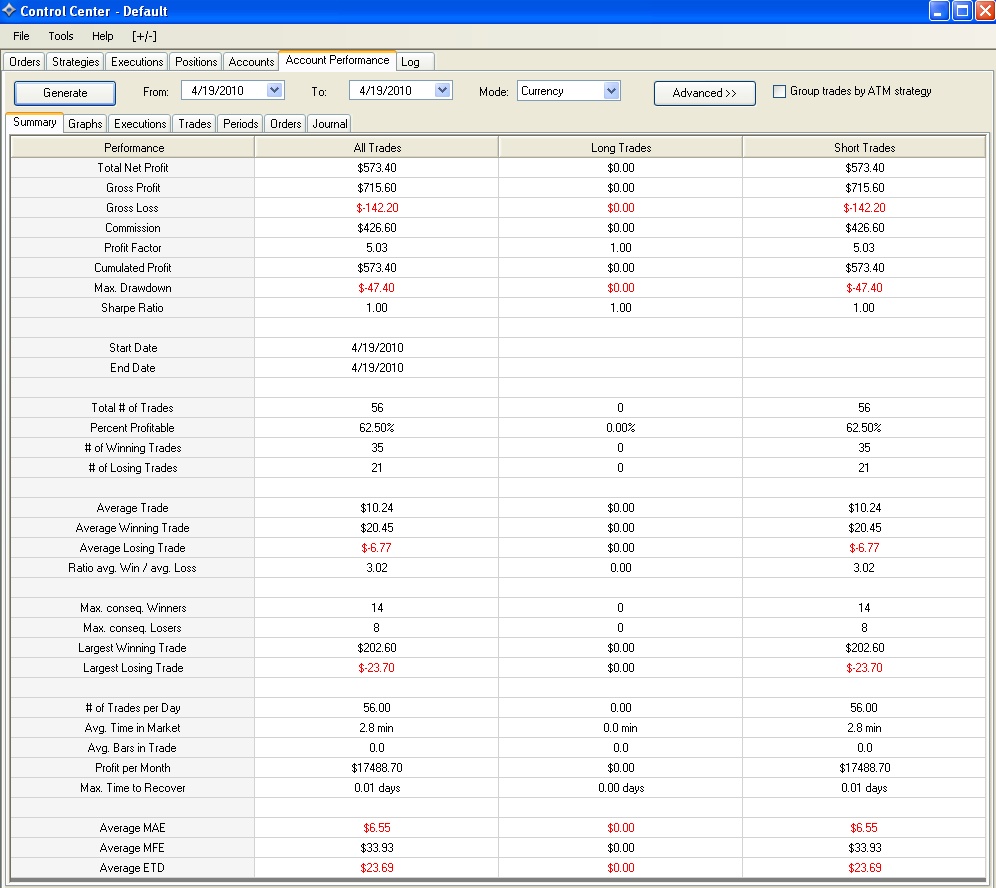Switch to the Accounts tab
The height and width of the screenshot is (888, 996).
pos(251,62)
